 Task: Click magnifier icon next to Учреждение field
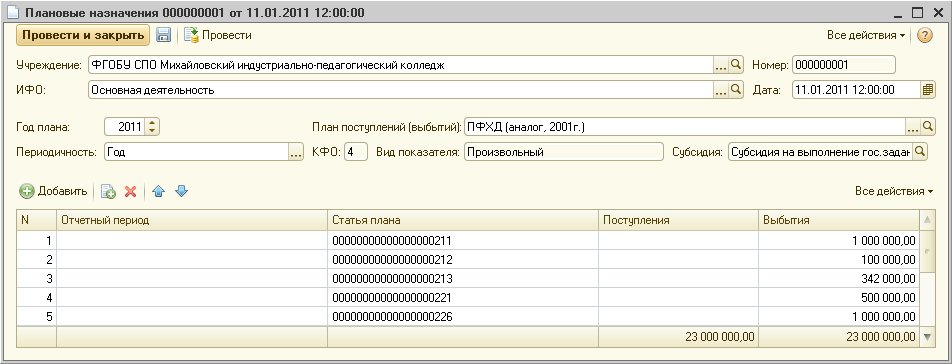[x=736, y=65]
